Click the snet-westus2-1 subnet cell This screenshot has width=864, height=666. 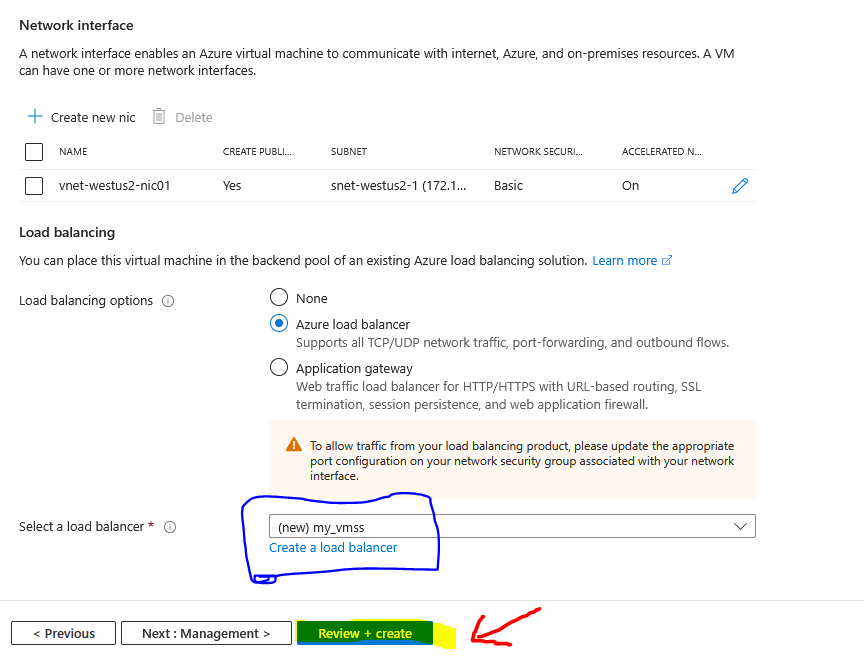click(398, 186)
